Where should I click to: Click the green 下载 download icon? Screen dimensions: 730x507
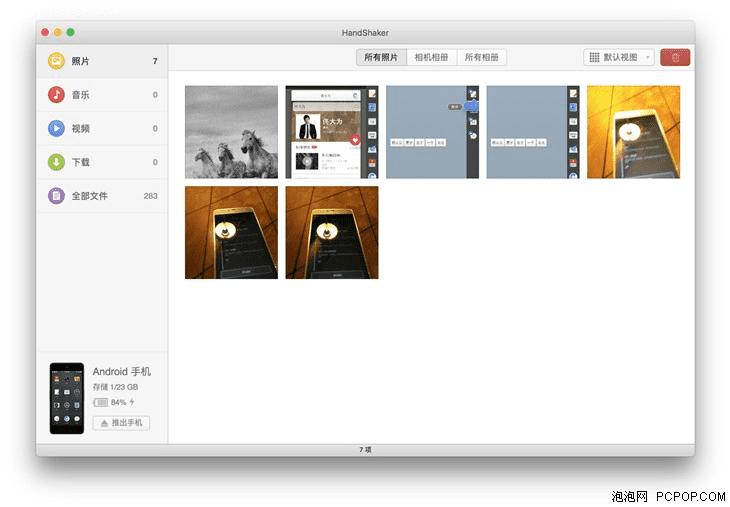point(56,162)
